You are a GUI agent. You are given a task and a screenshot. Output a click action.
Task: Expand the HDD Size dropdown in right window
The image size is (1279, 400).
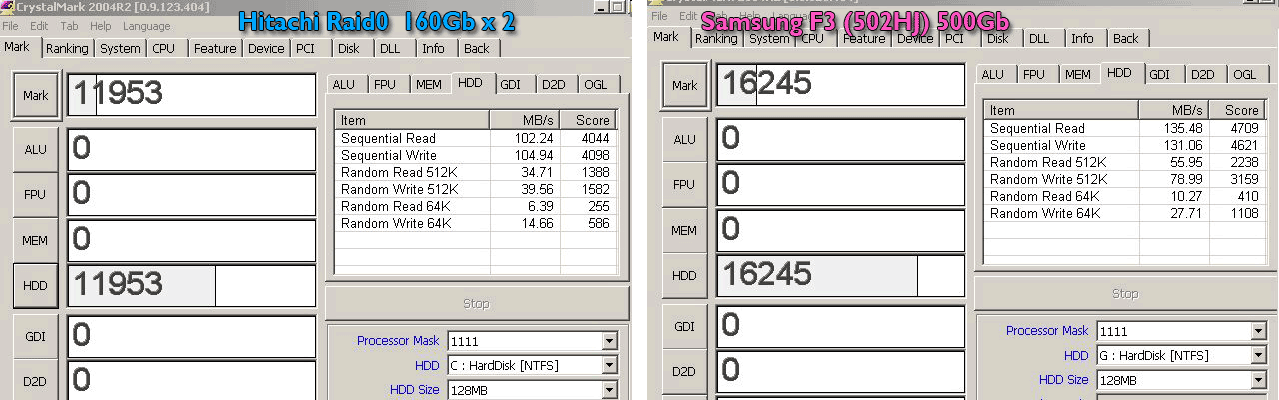click(x=1258, y=380)
